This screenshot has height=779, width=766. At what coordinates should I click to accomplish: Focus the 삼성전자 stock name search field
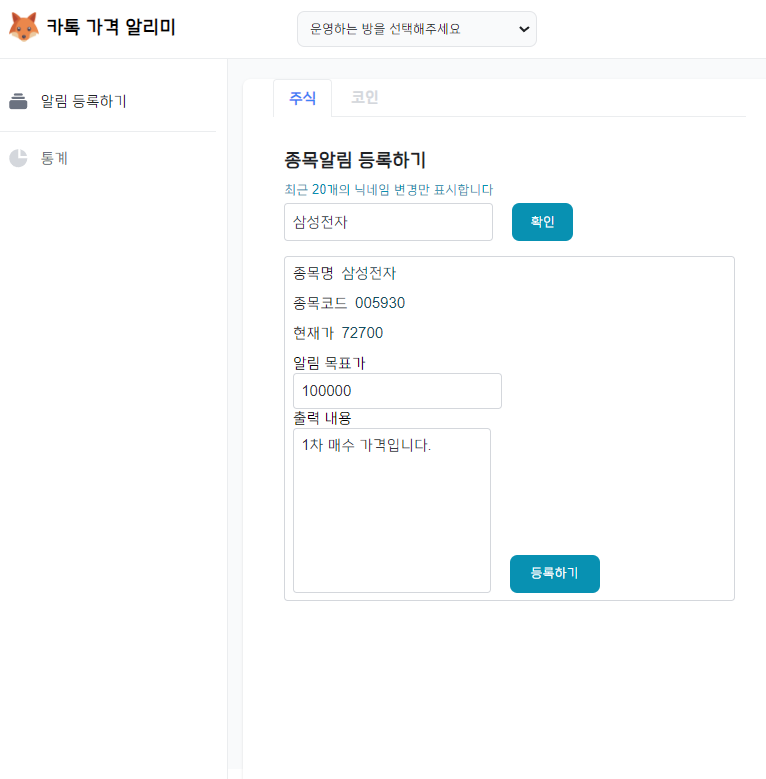[x=388, y=222]
